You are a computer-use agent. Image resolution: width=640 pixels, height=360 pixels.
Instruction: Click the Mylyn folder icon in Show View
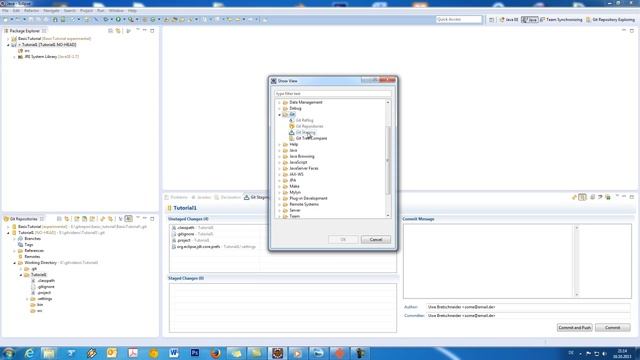[x=285, y=192]
